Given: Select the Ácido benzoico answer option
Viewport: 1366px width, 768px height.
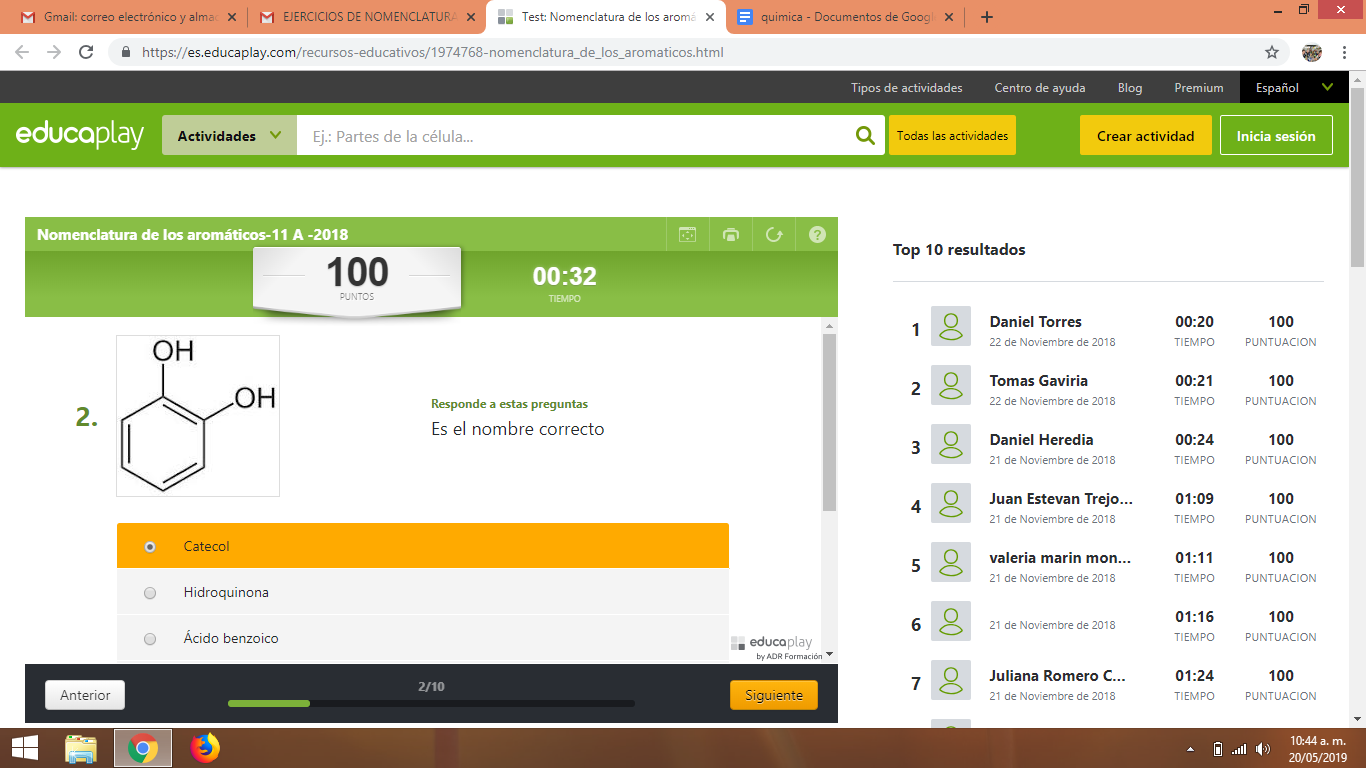Looking at the screenshot, I should [422, 638].
